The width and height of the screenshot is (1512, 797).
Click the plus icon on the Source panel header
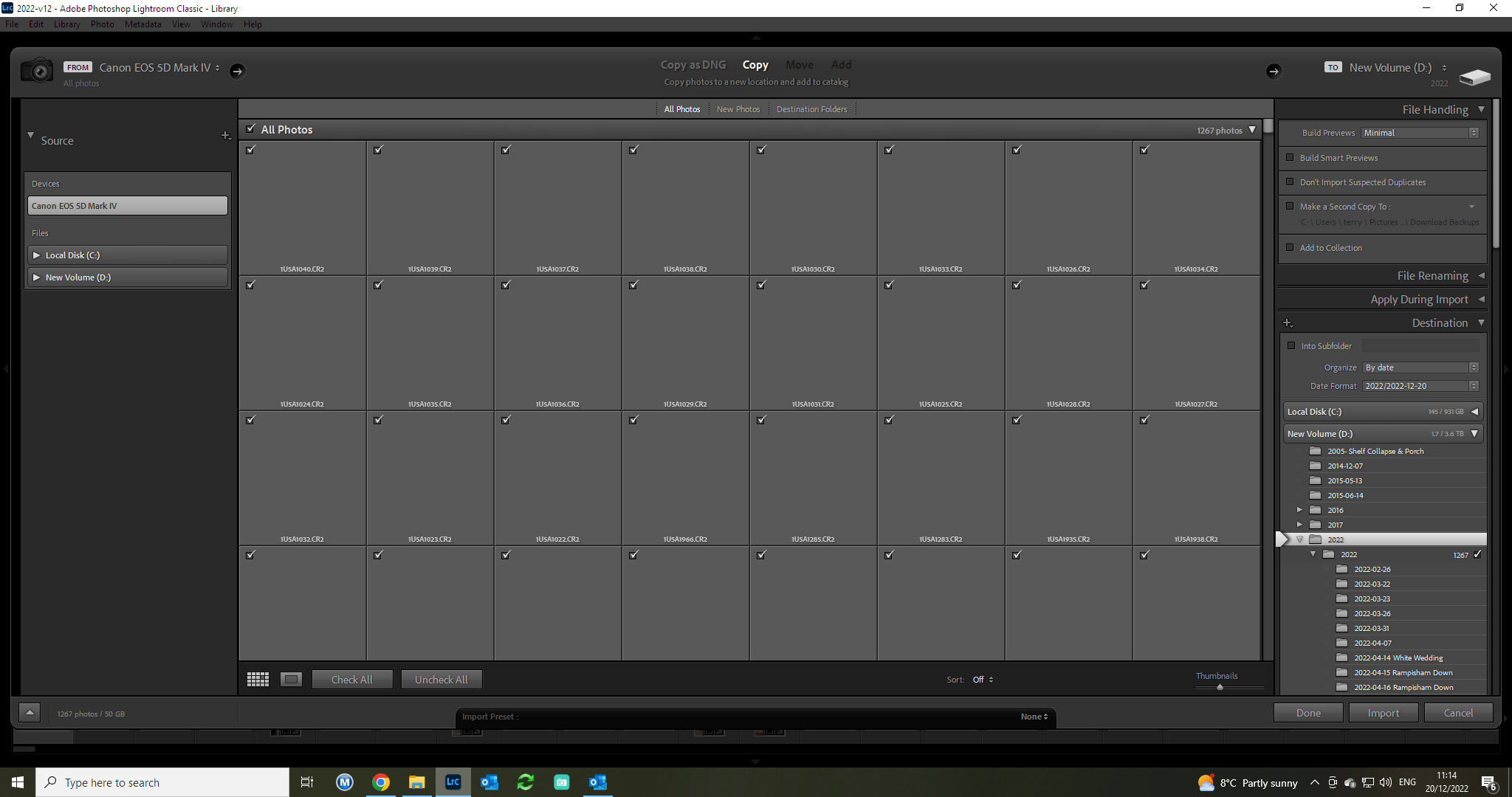[x=226, y=135]
